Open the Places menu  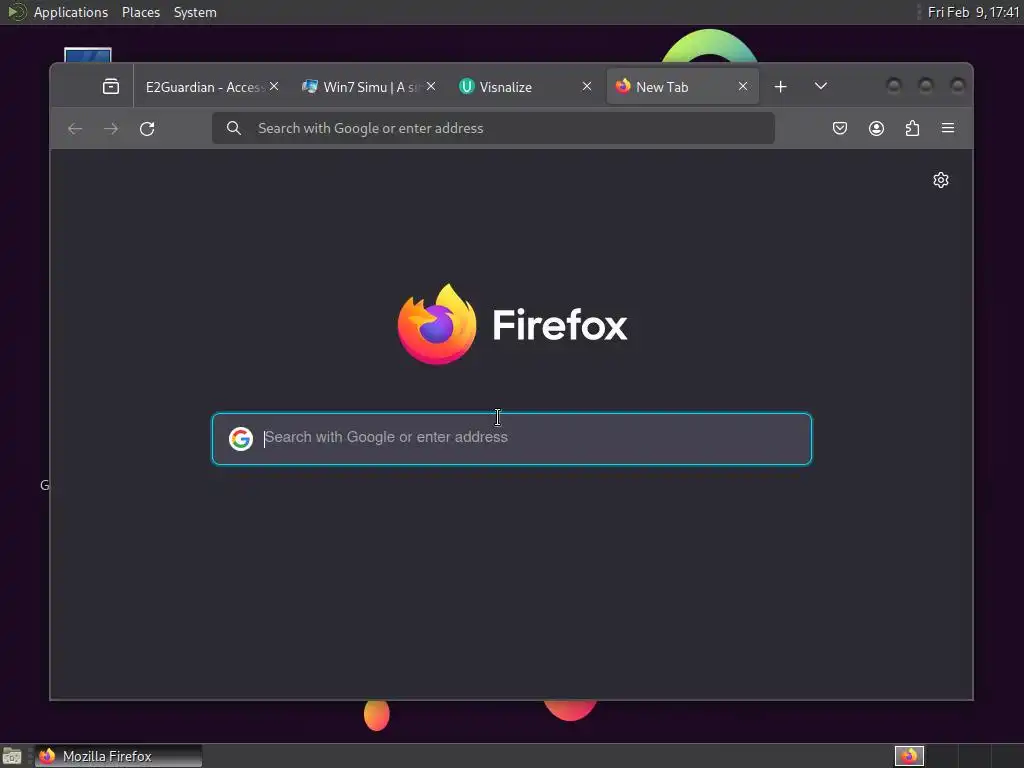(x=141, y=12)
